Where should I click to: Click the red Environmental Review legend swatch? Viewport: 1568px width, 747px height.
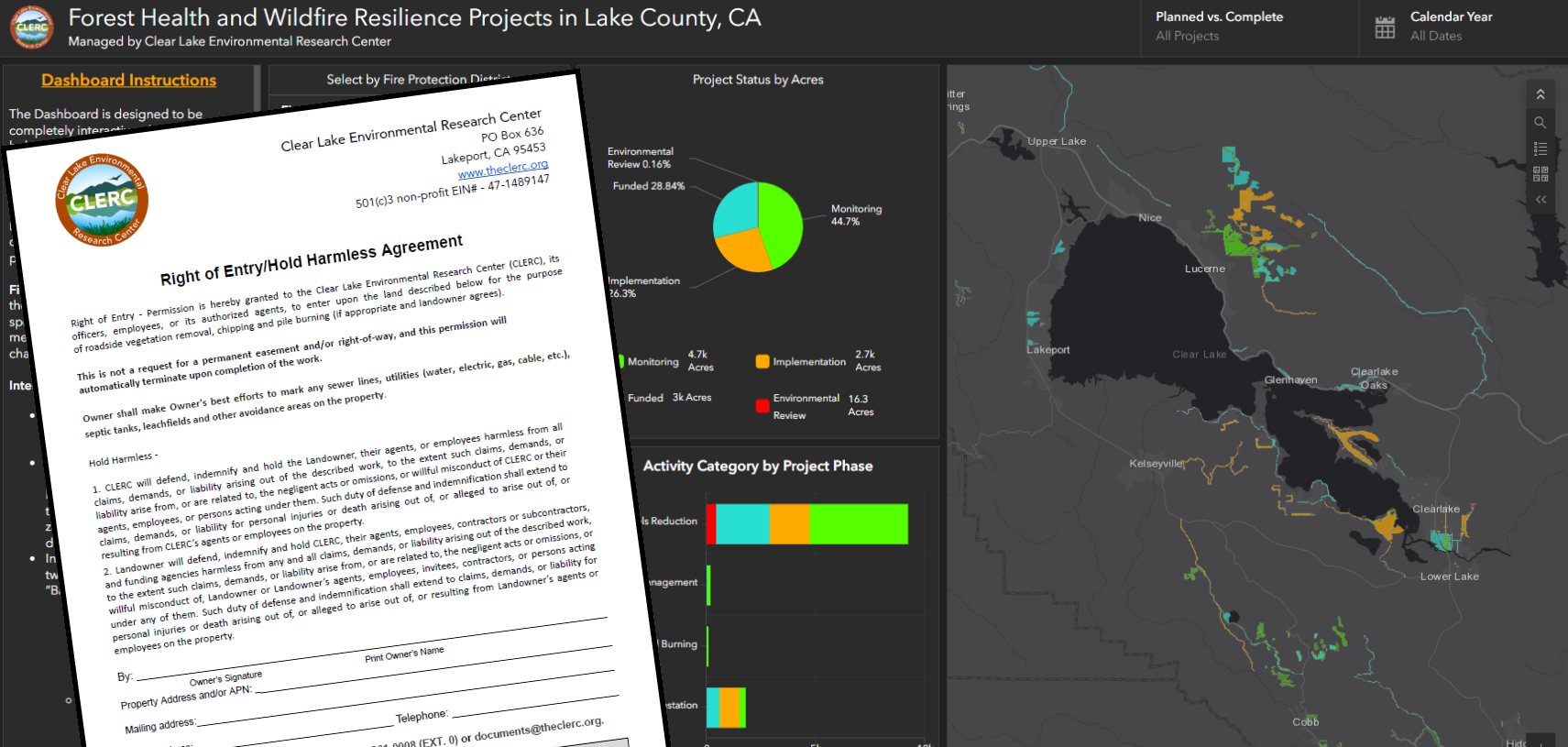[x=762, y=405]
